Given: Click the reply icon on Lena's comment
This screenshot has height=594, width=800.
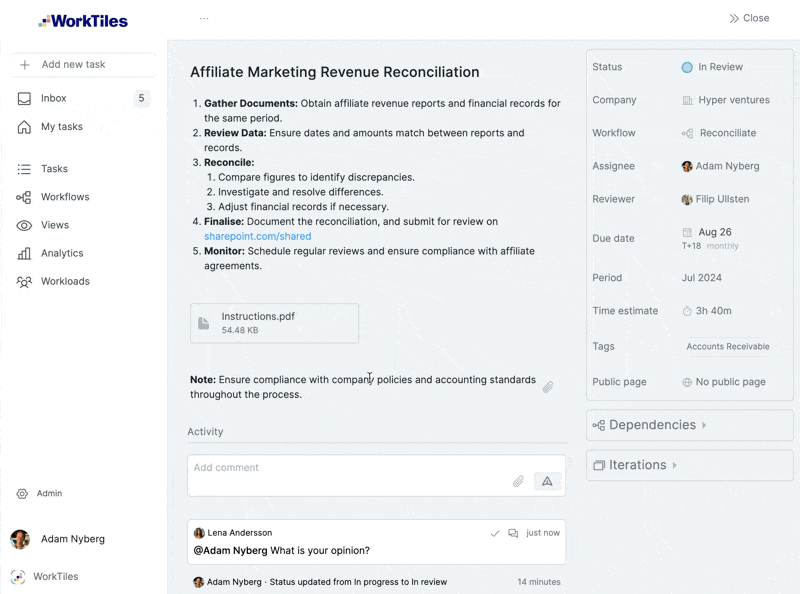Looking at the screenshot, I should coord(513,533).
